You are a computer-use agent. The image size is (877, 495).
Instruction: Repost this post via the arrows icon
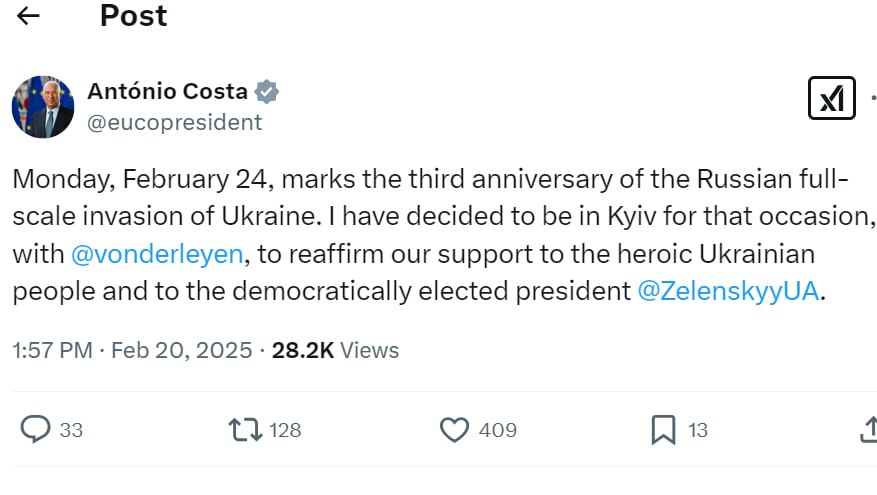click(245, 430)
